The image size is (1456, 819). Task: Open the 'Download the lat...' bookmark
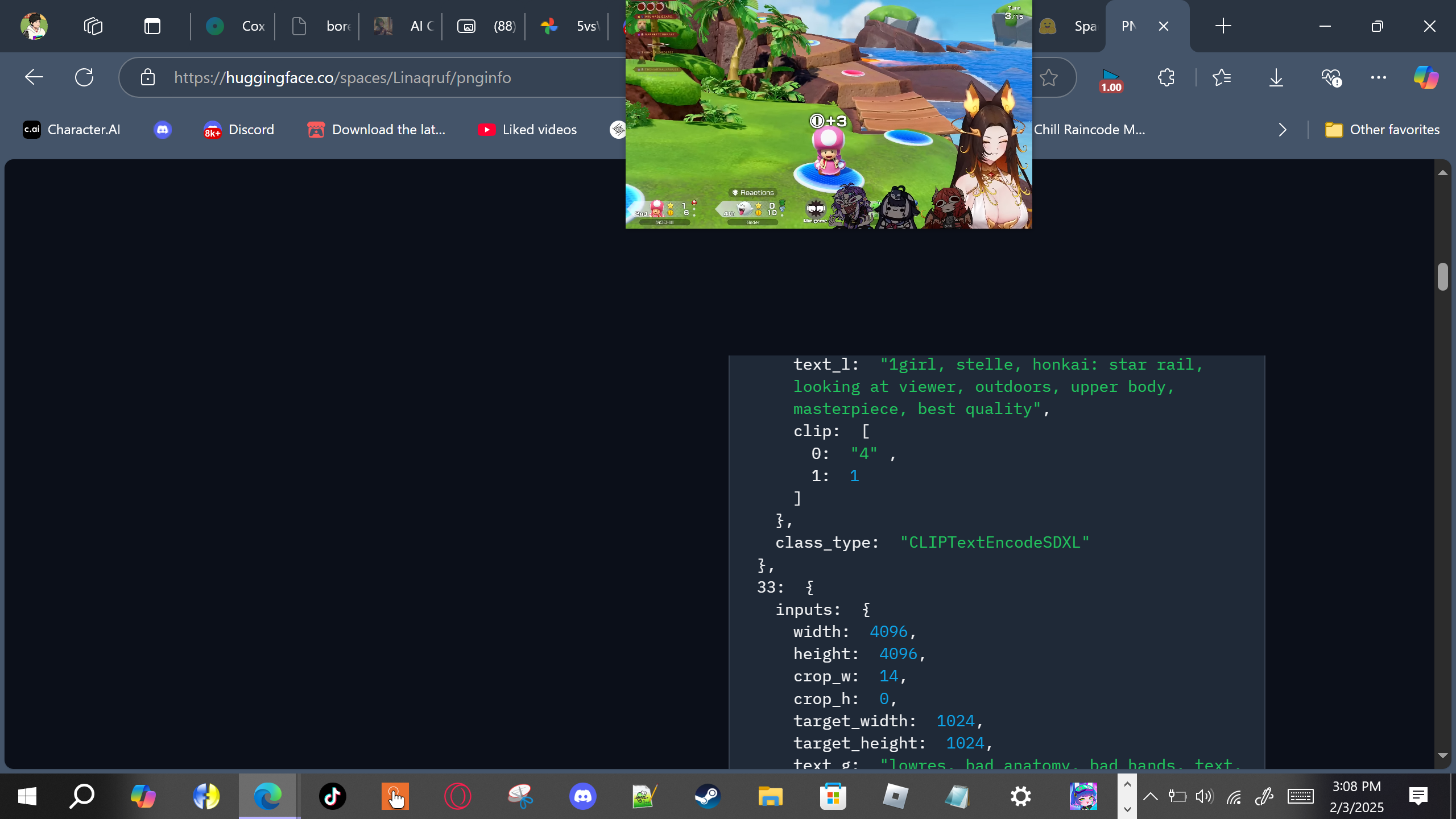(x=377, y=130)
